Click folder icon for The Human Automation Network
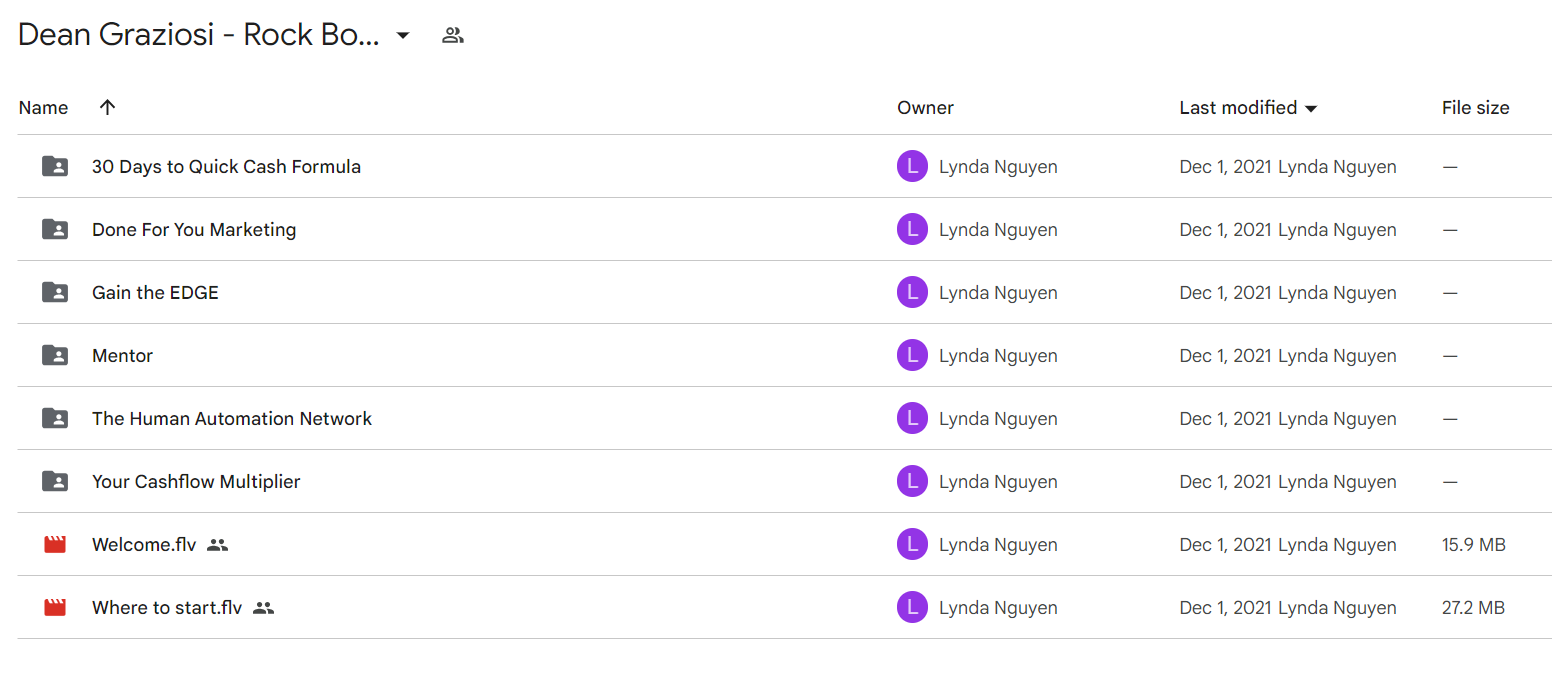This screenshot has height=681, width=1552. point(55,419)
